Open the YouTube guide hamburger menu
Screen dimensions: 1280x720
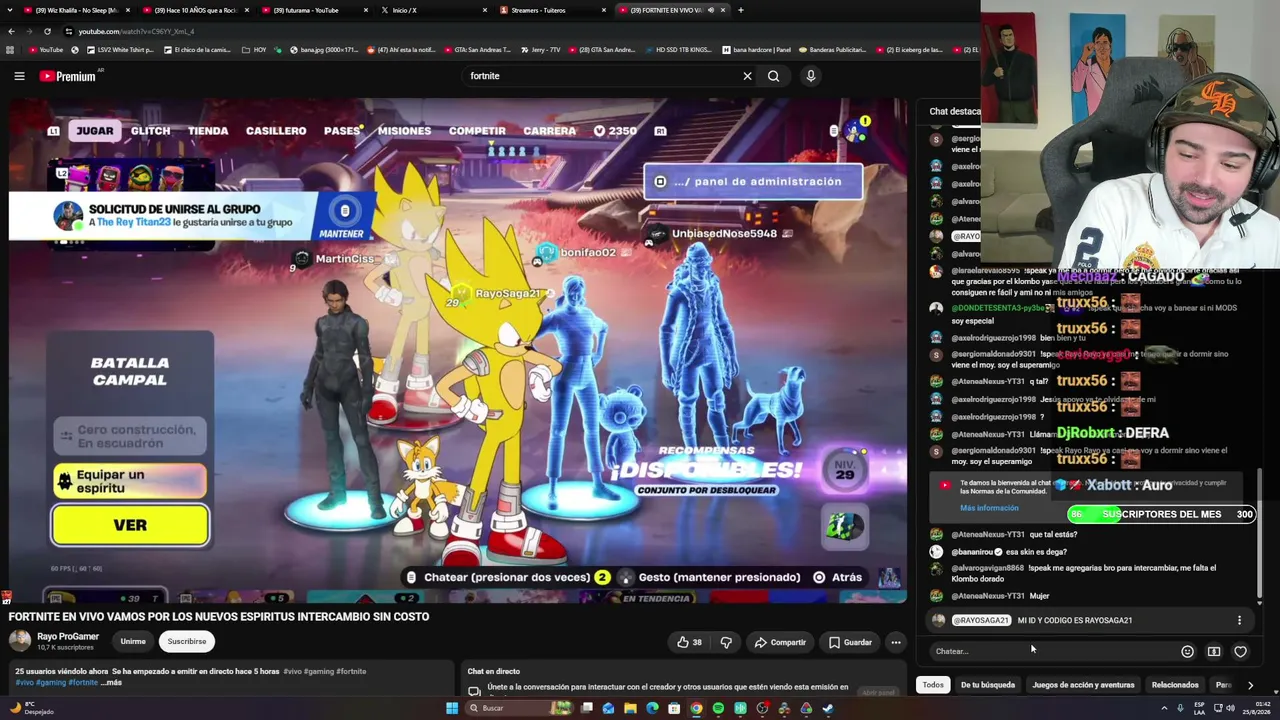coord(19,76)
